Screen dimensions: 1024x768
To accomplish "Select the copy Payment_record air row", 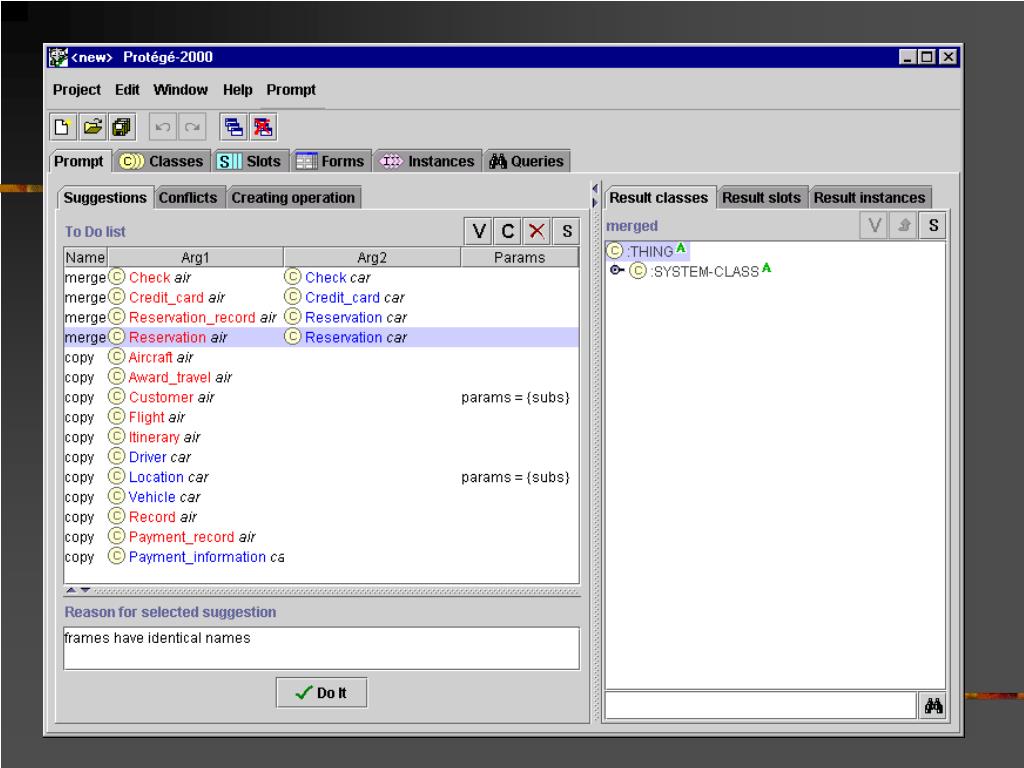I will pyautogui.click(x=321, y=537).
